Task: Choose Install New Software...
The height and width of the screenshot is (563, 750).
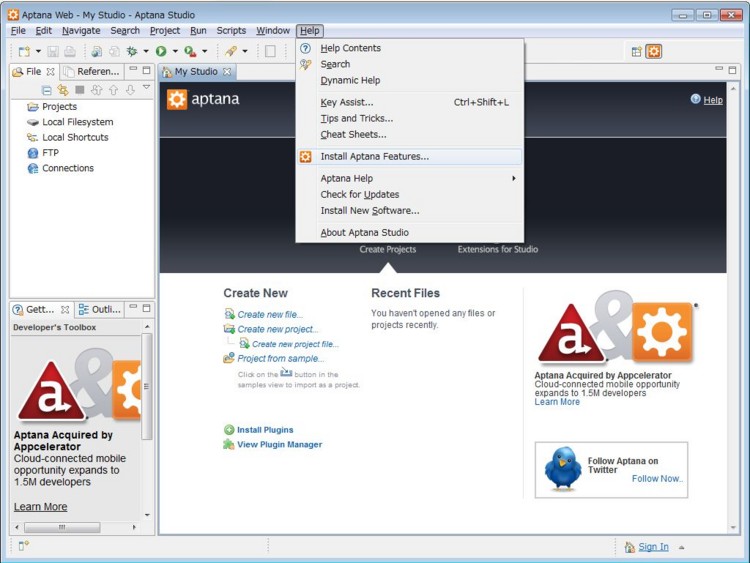Action: [x=410, y=210]
